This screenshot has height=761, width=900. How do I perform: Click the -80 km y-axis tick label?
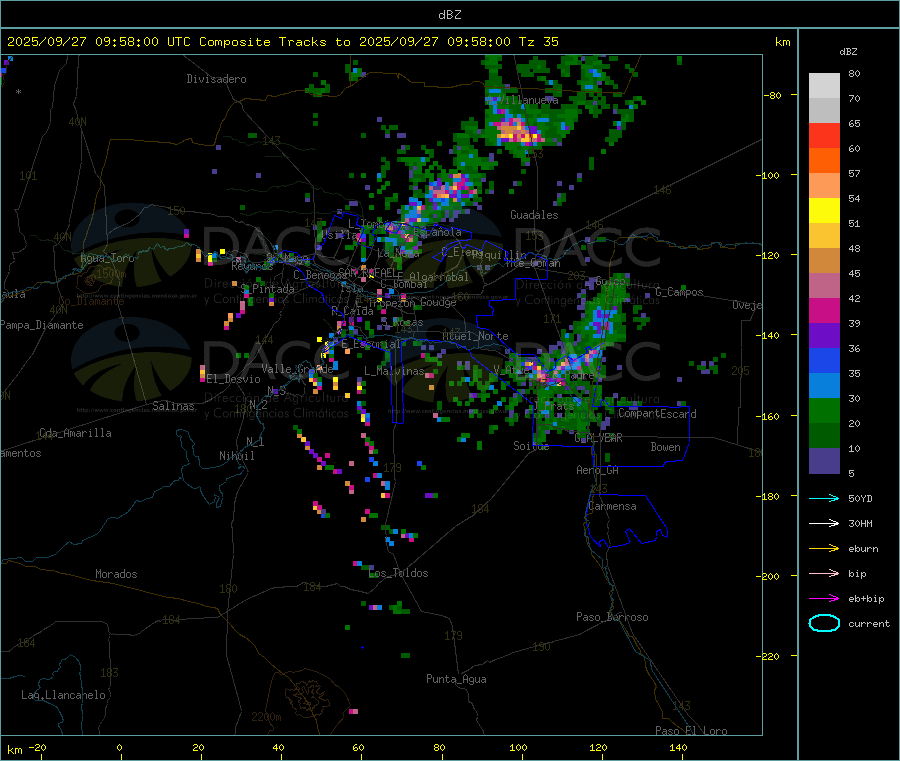click(x=773, y=95)
